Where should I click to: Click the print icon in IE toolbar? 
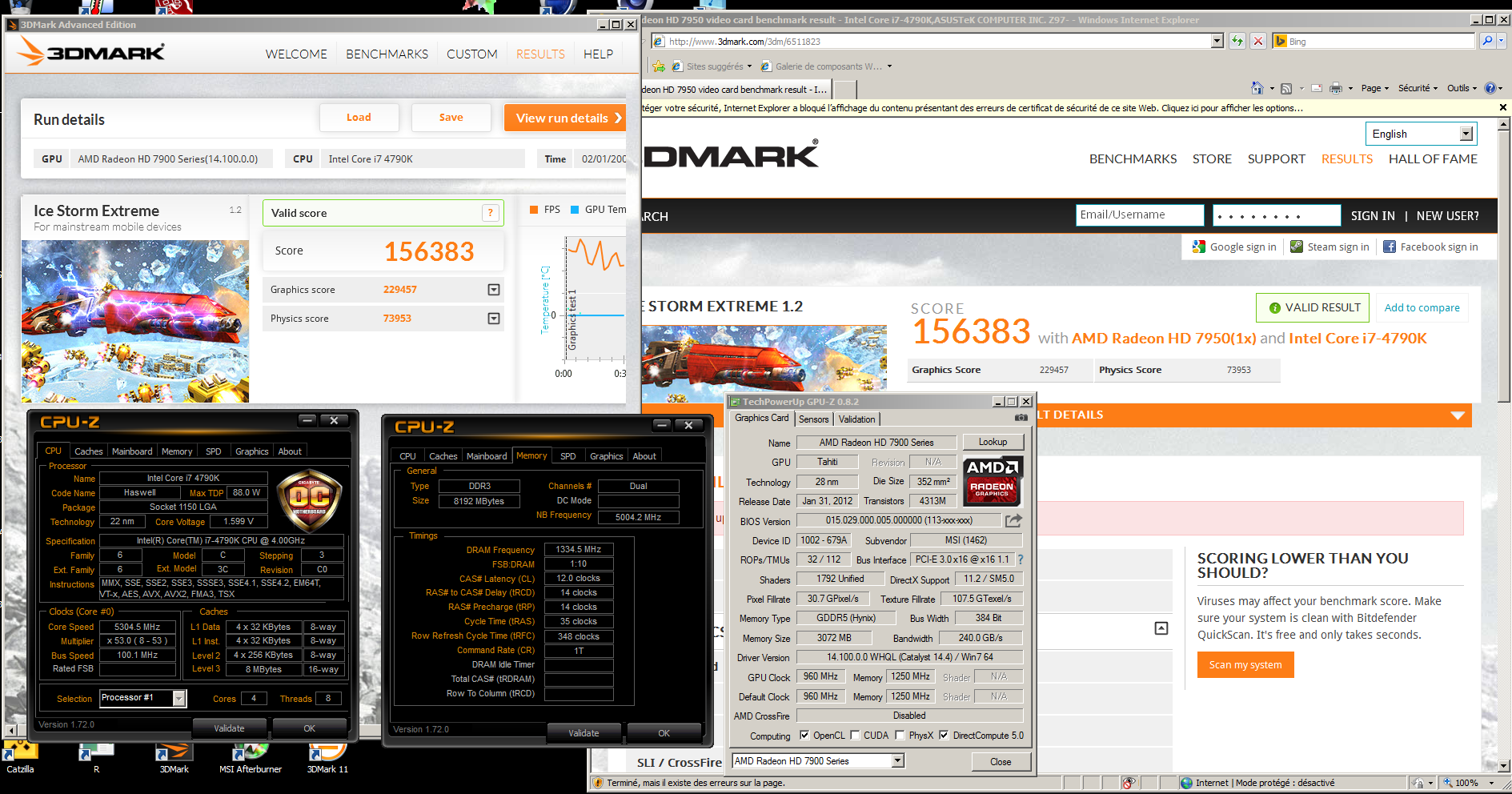tap(1335, 88)
